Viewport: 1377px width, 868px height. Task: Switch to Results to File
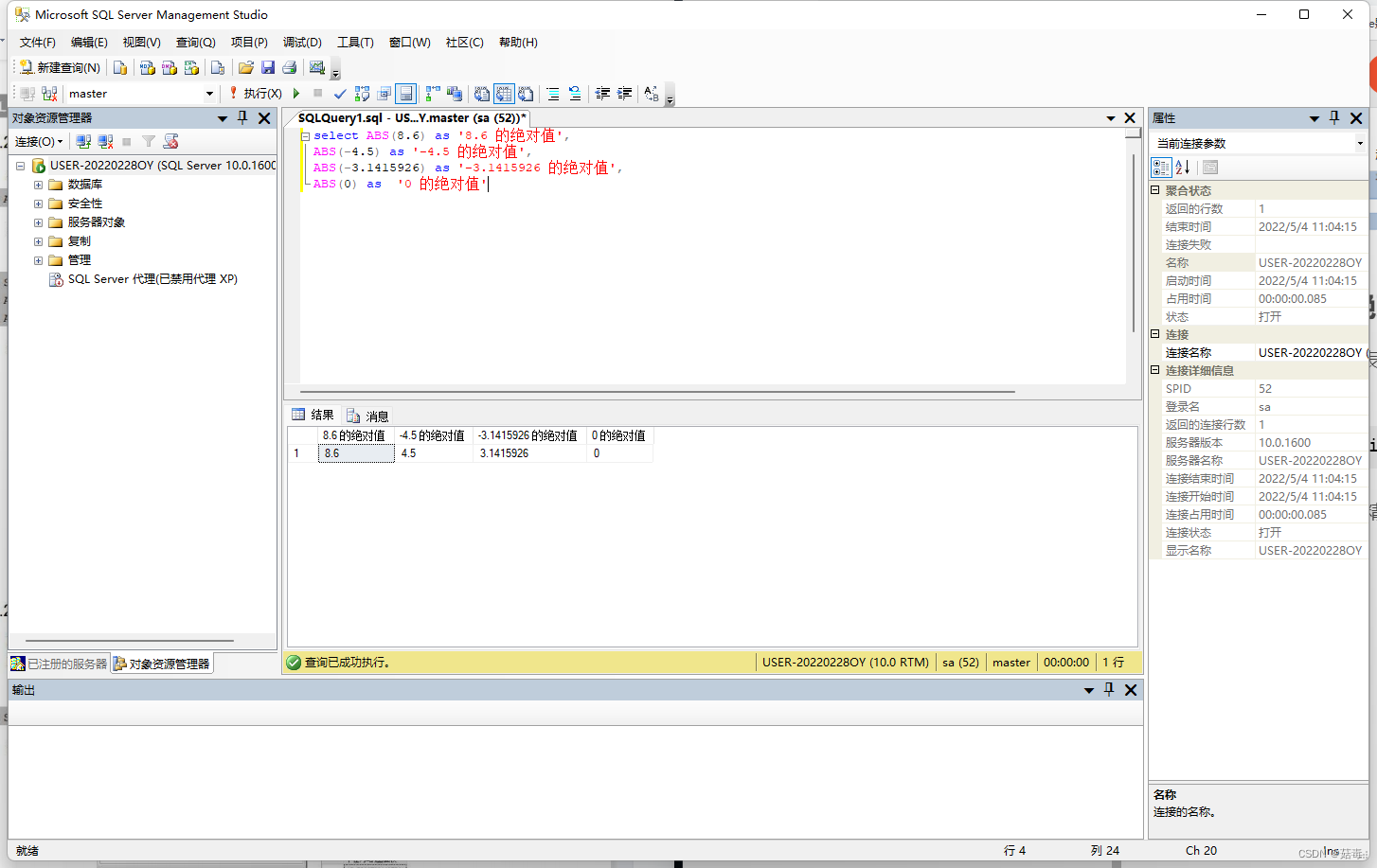(x=526, y=94)
